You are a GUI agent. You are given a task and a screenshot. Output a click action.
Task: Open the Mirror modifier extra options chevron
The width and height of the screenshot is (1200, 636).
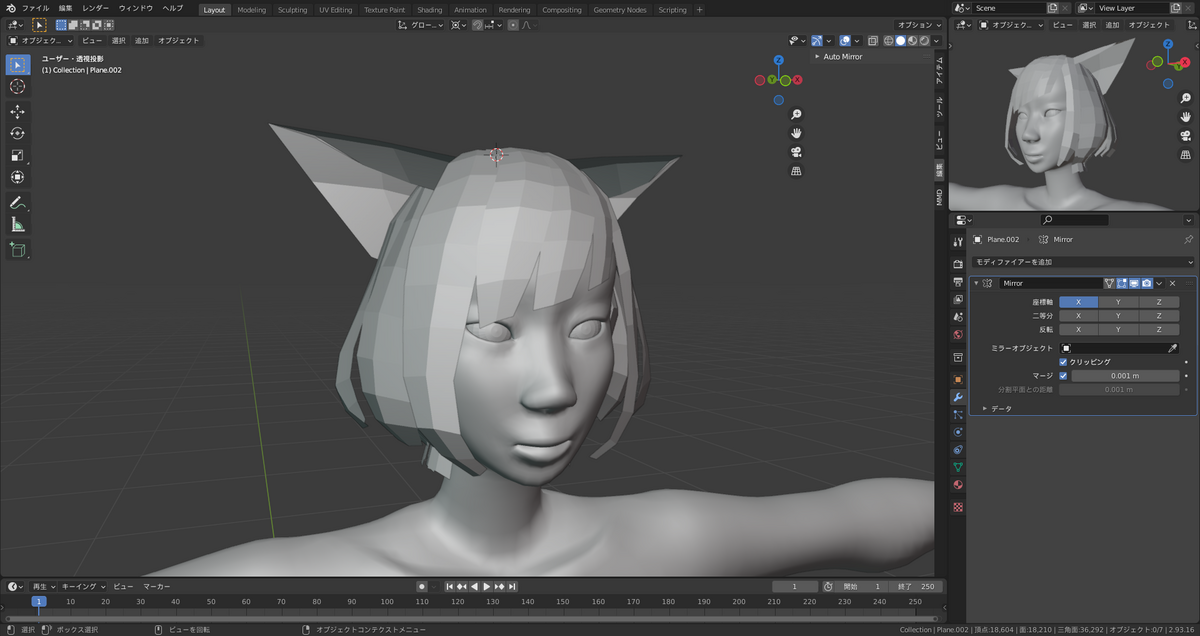point(1159,283)
